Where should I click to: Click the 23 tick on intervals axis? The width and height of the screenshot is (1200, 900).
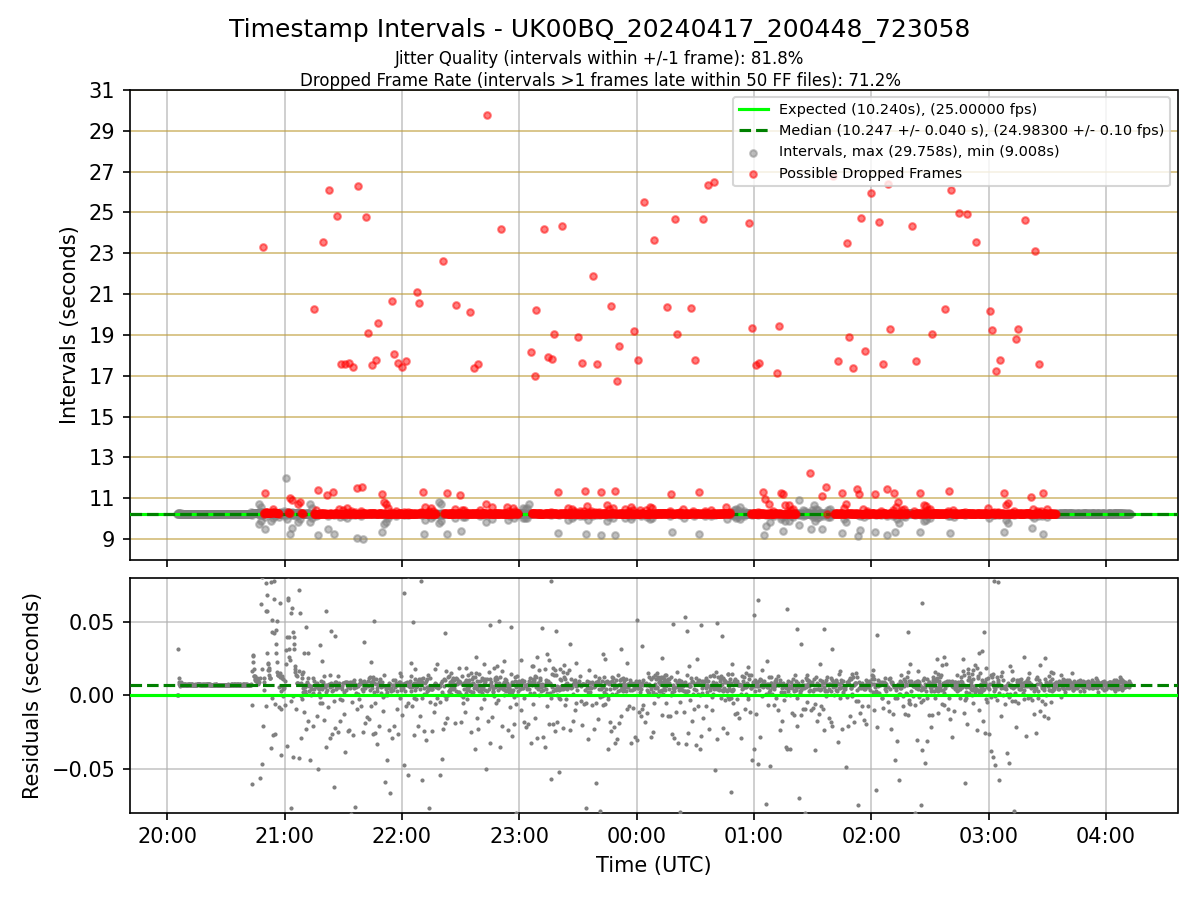[102, 254]
